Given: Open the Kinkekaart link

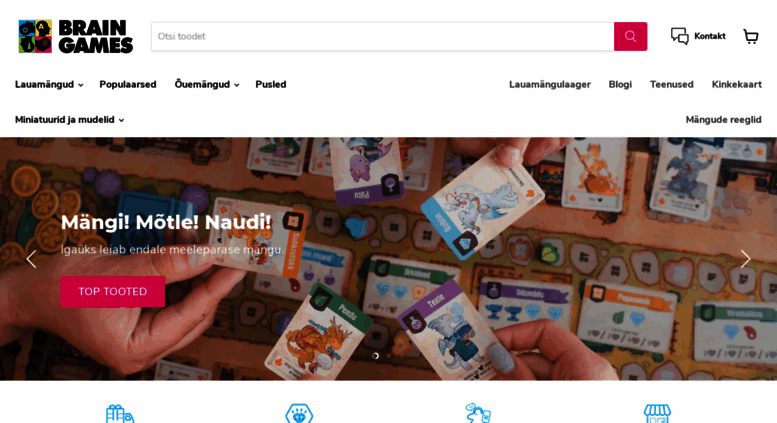Looking at the screenshot, I should pyautogui.click(x=736, y=85).
